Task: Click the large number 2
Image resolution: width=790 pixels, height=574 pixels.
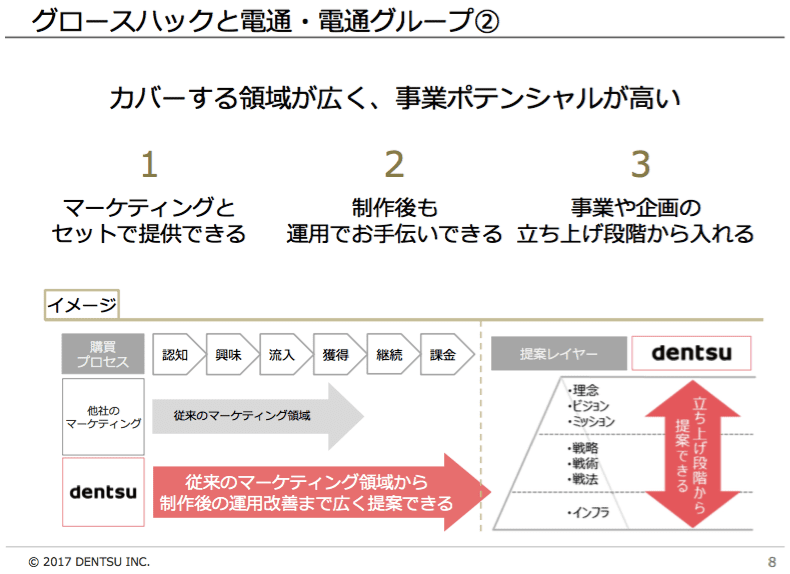Action: click(x=394, y=164)
